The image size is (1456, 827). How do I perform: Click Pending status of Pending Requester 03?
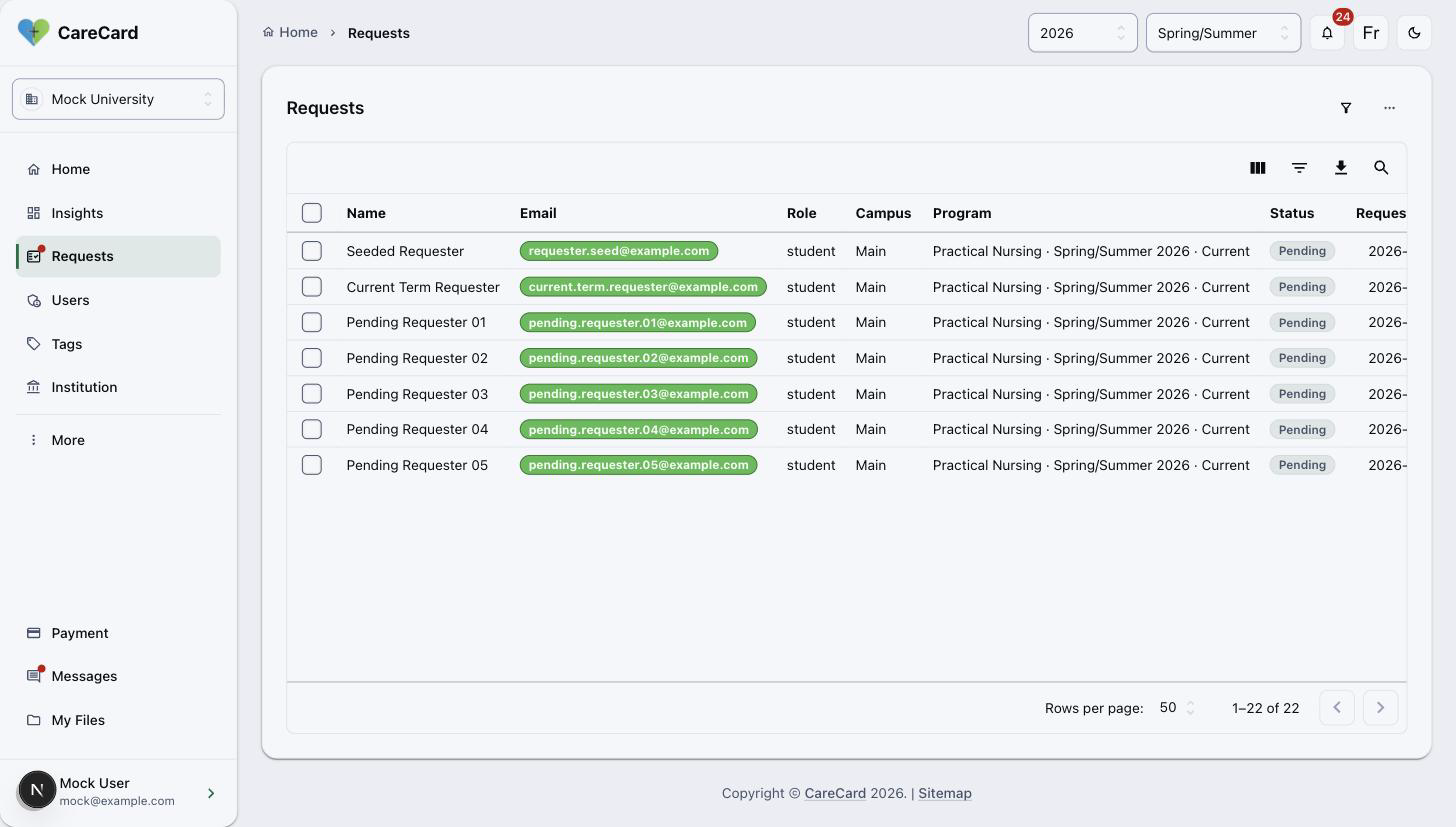point(1302,394)
